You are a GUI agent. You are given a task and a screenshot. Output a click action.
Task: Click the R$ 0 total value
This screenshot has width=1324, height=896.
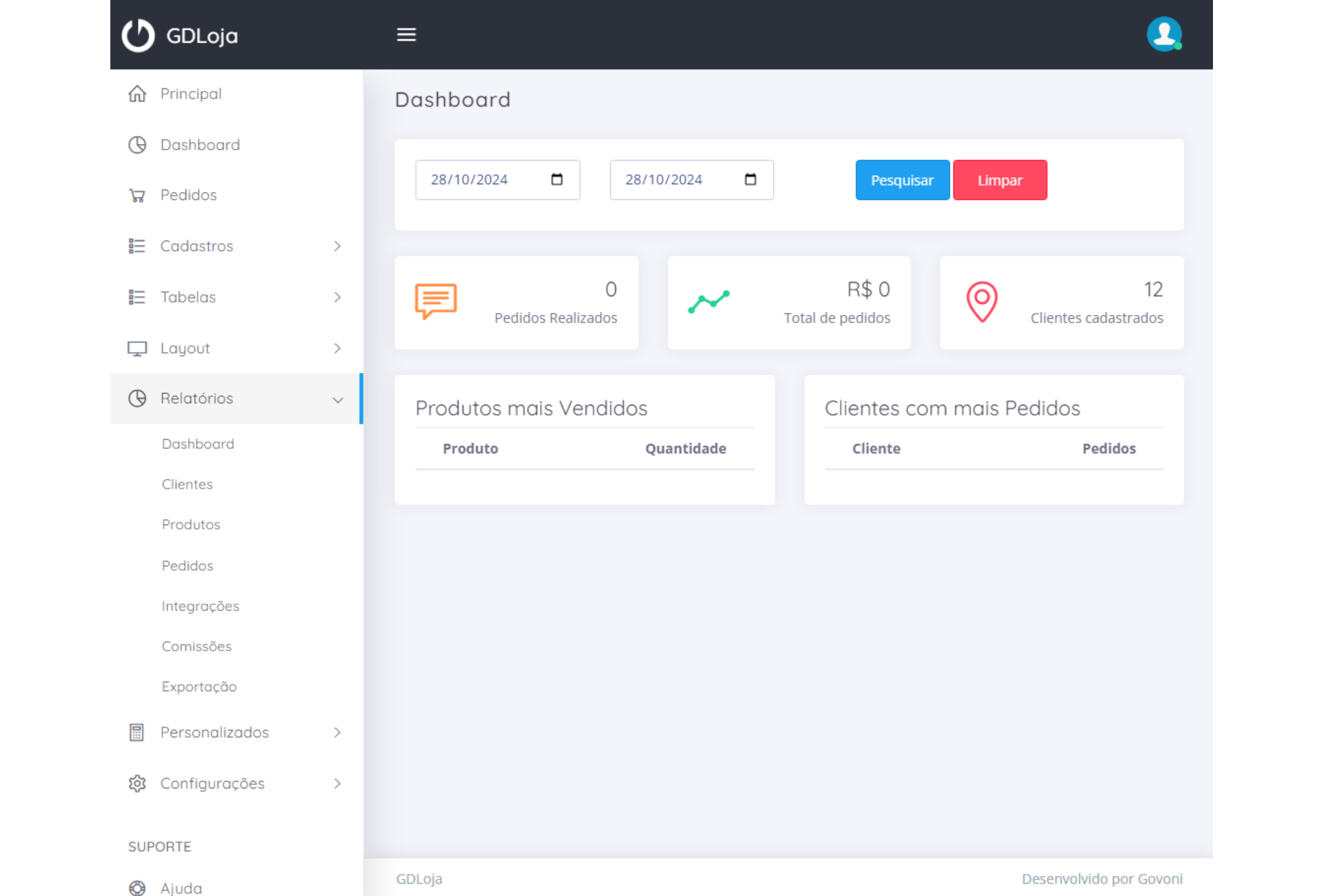coord(868,289)
